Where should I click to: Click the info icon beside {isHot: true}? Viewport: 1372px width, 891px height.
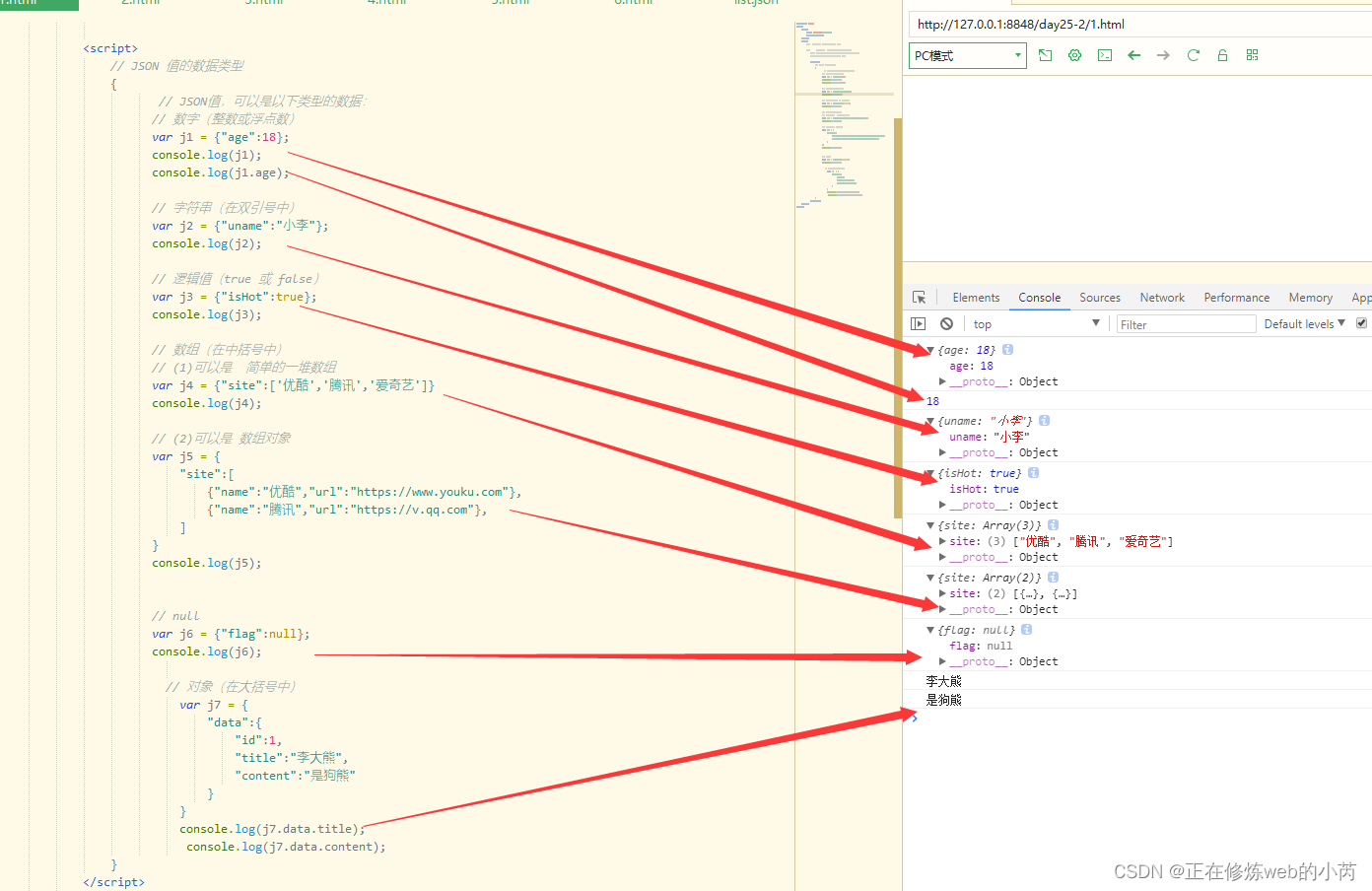pos(1033,473)
